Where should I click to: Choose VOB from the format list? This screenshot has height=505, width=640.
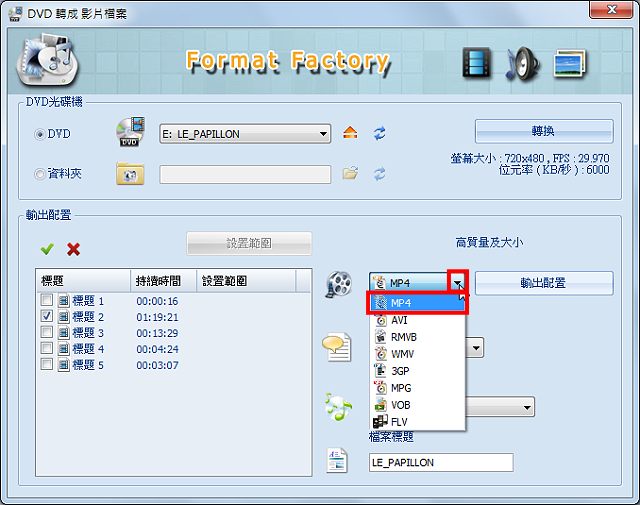pos(417,405)
